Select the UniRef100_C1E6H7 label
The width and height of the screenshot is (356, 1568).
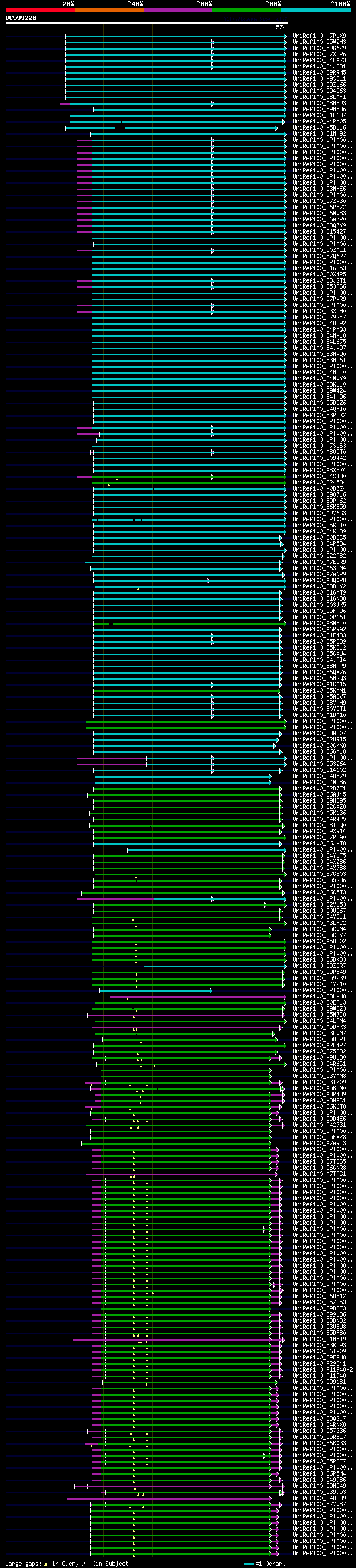point(319,115)
